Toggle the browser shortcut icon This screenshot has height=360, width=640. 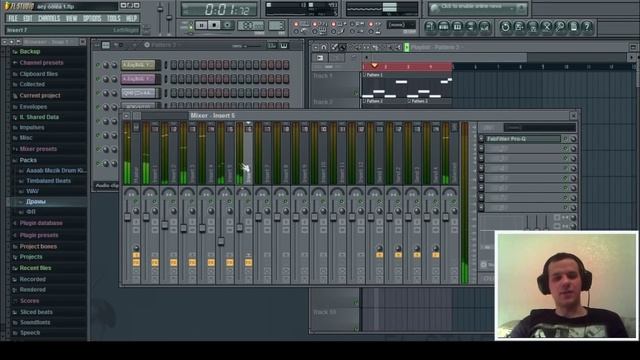coord(471,27)
